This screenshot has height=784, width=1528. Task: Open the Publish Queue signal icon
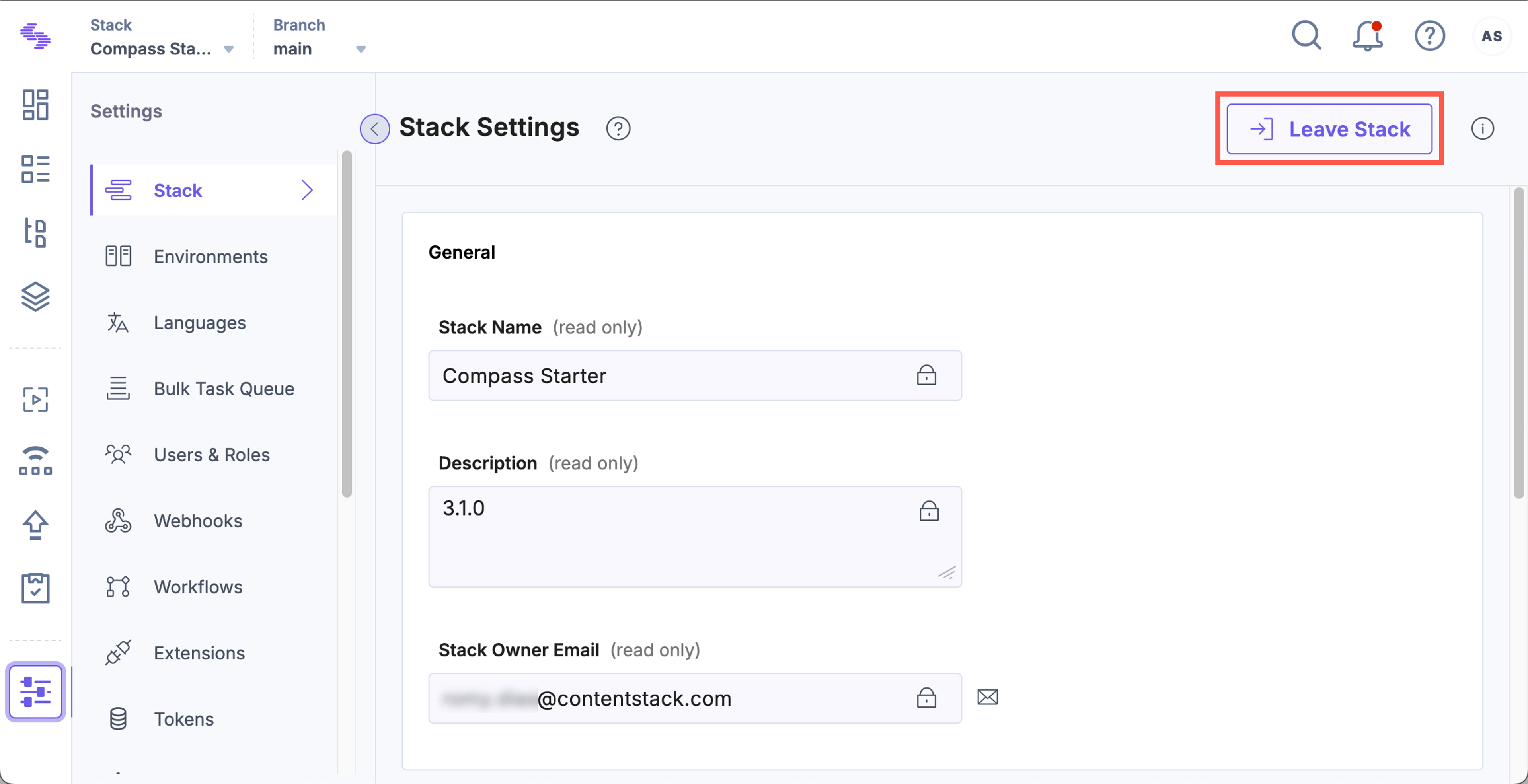(35, 461)
